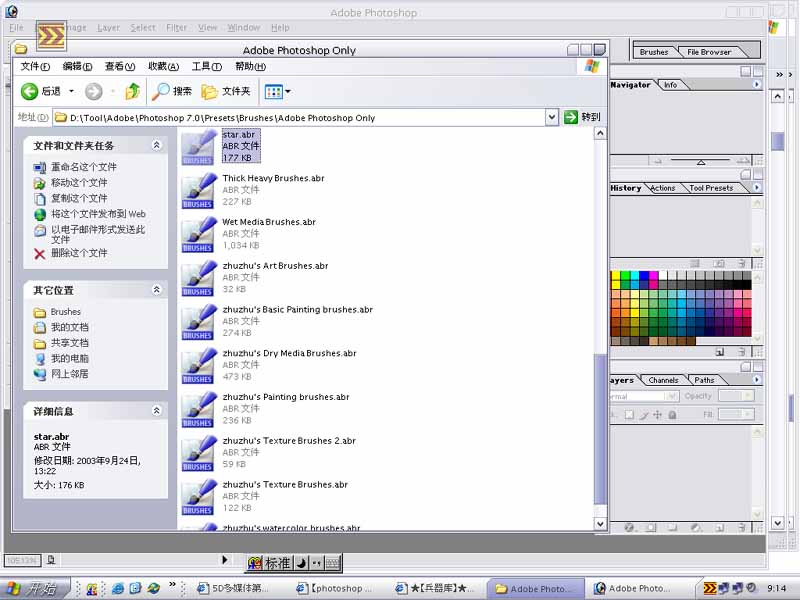The image size is (800, 600).
Task: Open the Views button dropdown arrow
Action: pyautogui.click(x=288, y=92)
